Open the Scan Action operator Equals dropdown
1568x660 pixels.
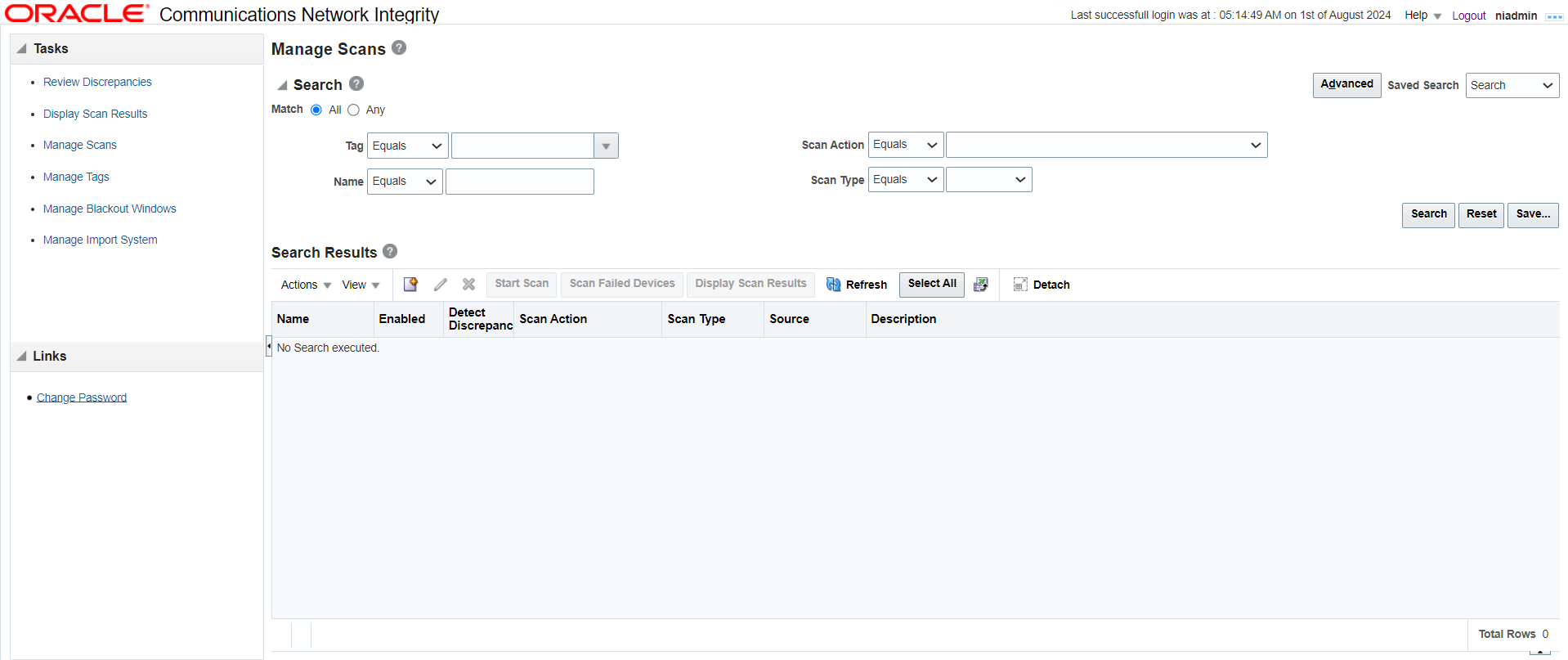pyautogui.click(x=906, y=145)
